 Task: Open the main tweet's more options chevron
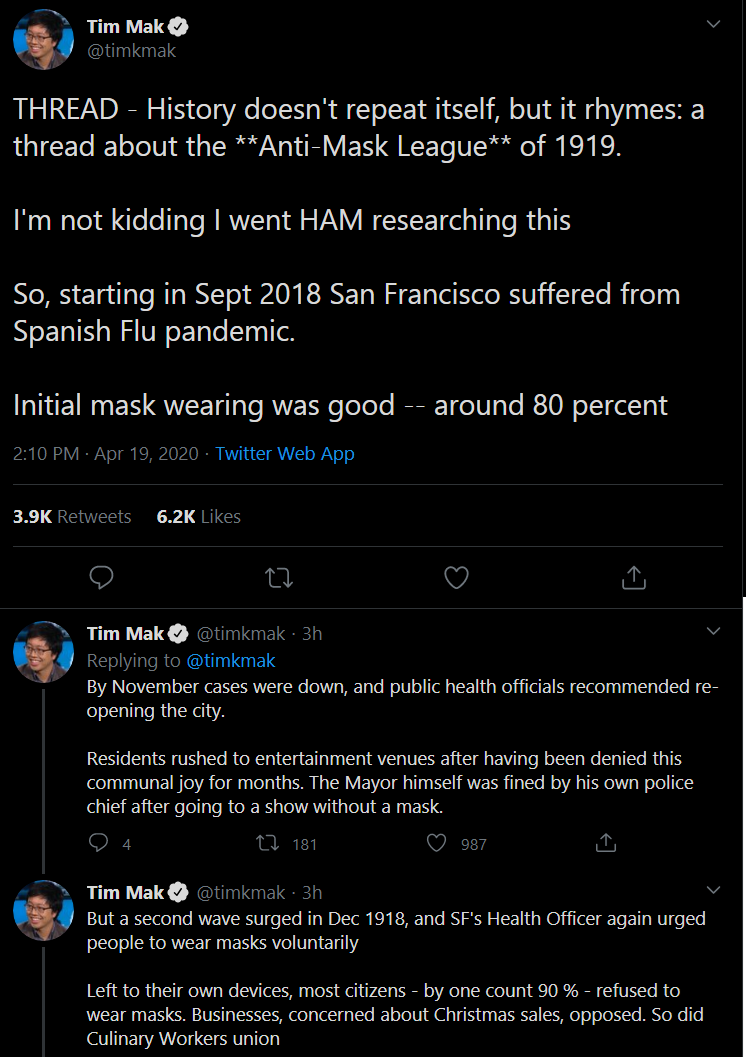[713, 24]
